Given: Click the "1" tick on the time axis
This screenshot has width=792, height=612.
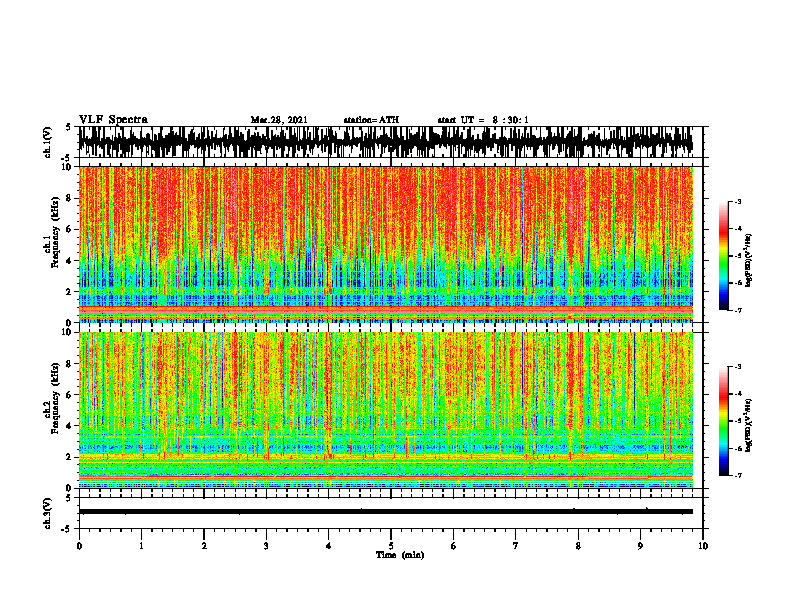Looking at the screenshot, I should (141, 546).
